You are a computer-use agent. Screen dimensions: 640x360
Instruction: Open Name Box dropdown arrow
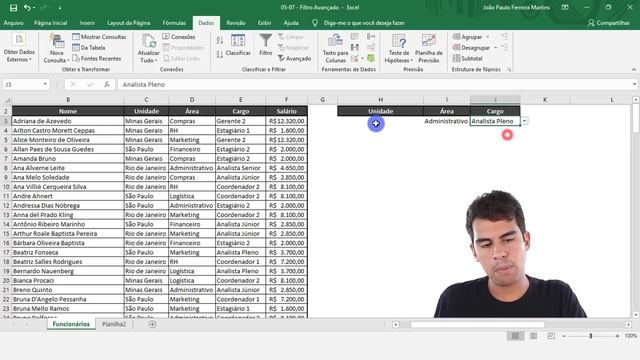45,84
